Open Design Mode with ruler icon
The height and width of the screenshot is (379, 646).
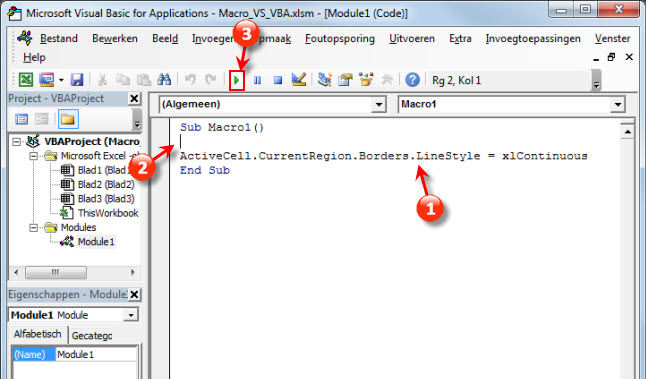click(299, 79)
